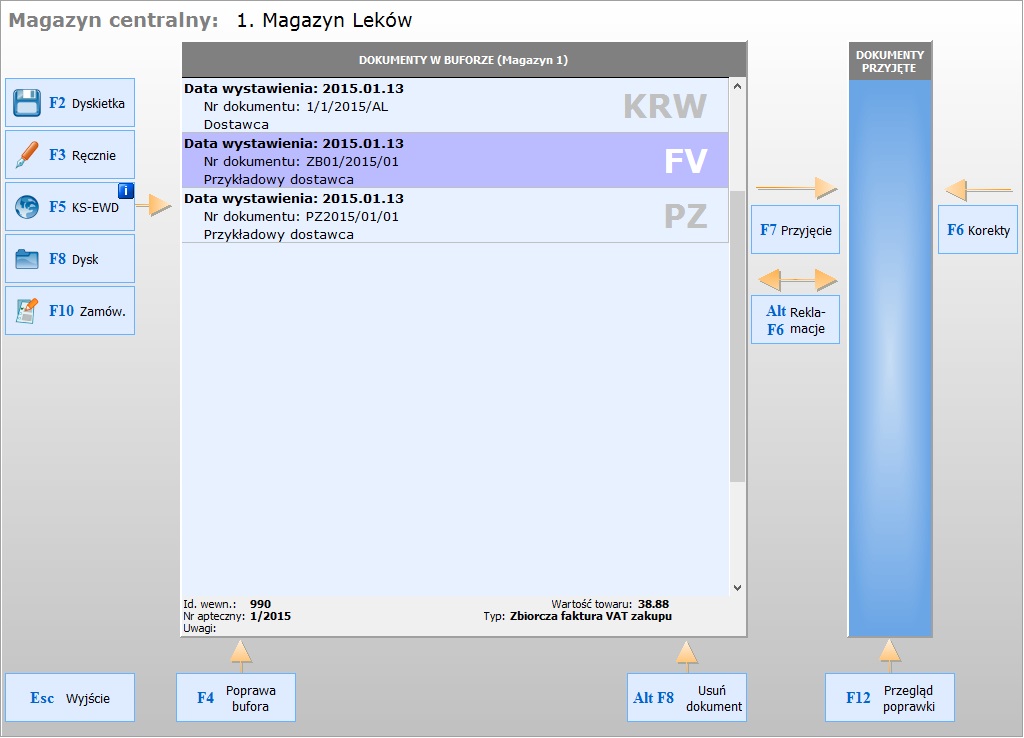Click the right arrow above F7 Przyjęcie
1024x738 pixels.
[x=796, y=188]
